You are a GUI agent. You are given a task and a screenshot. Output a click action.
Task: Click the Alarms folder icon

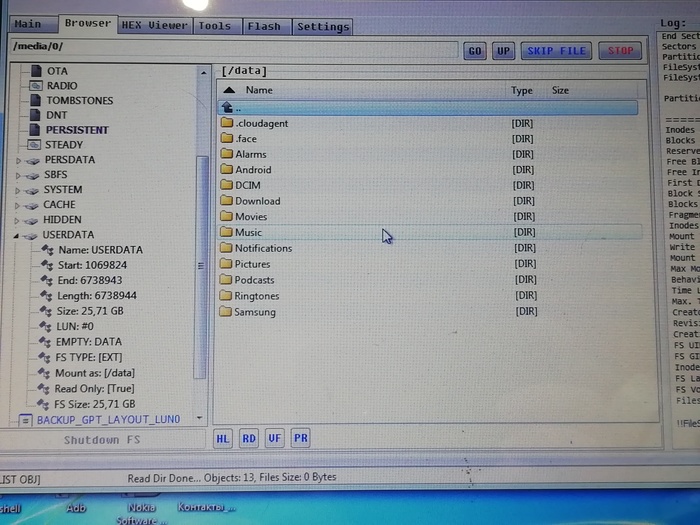[227, 154]
